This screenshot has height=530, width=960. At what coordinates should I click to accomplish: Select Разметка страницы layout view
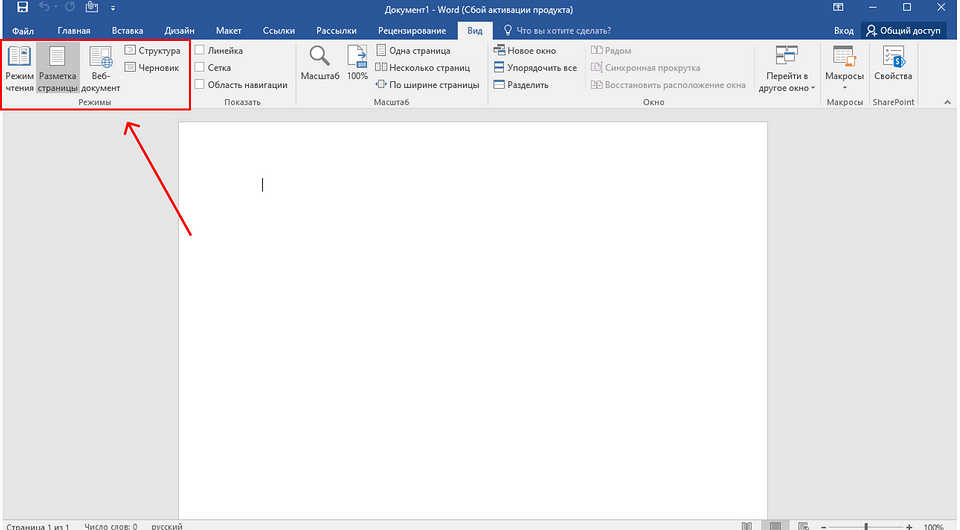point(58,68)
